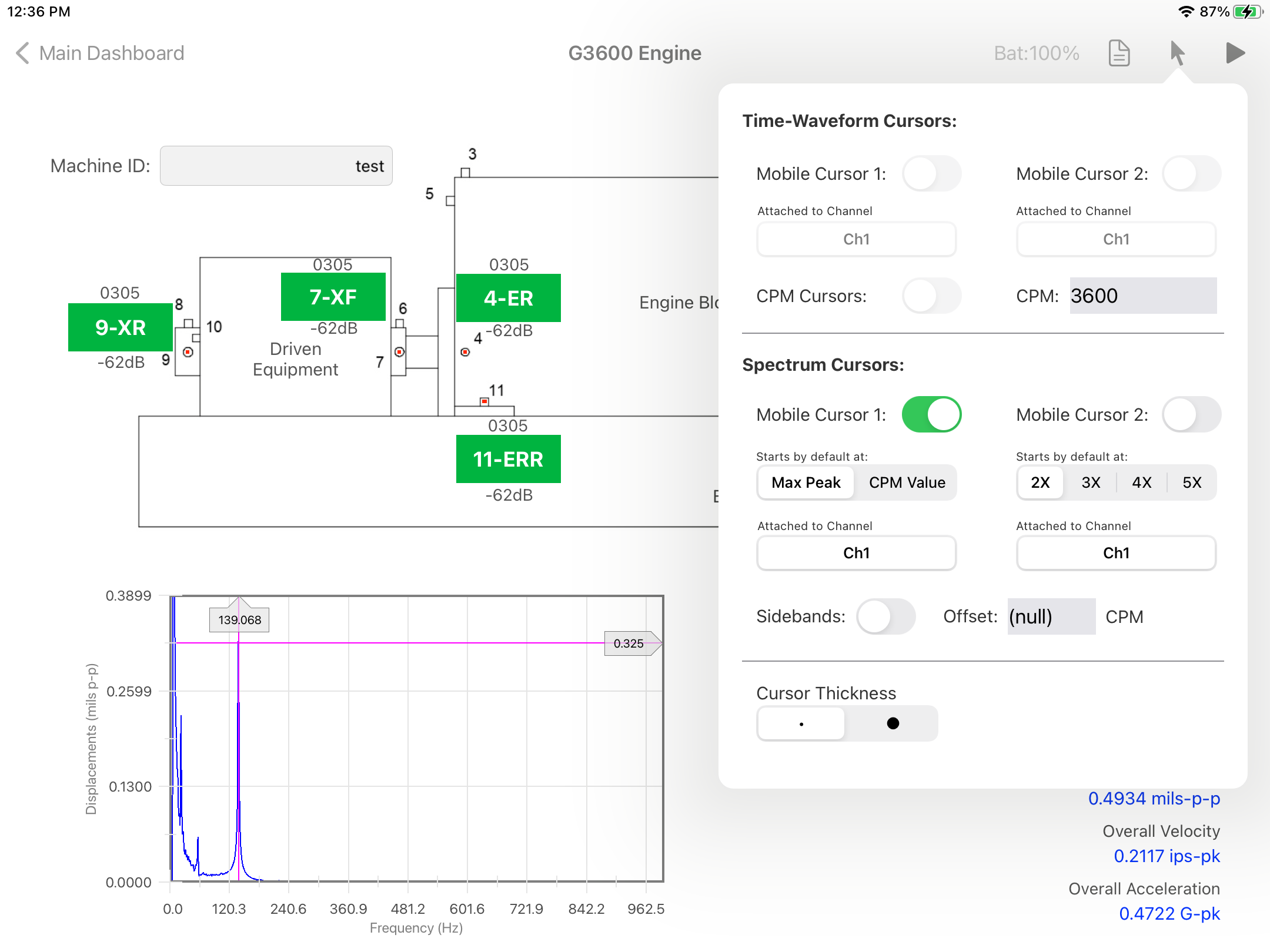Tap the G3600 Engine title

point(634,53)
